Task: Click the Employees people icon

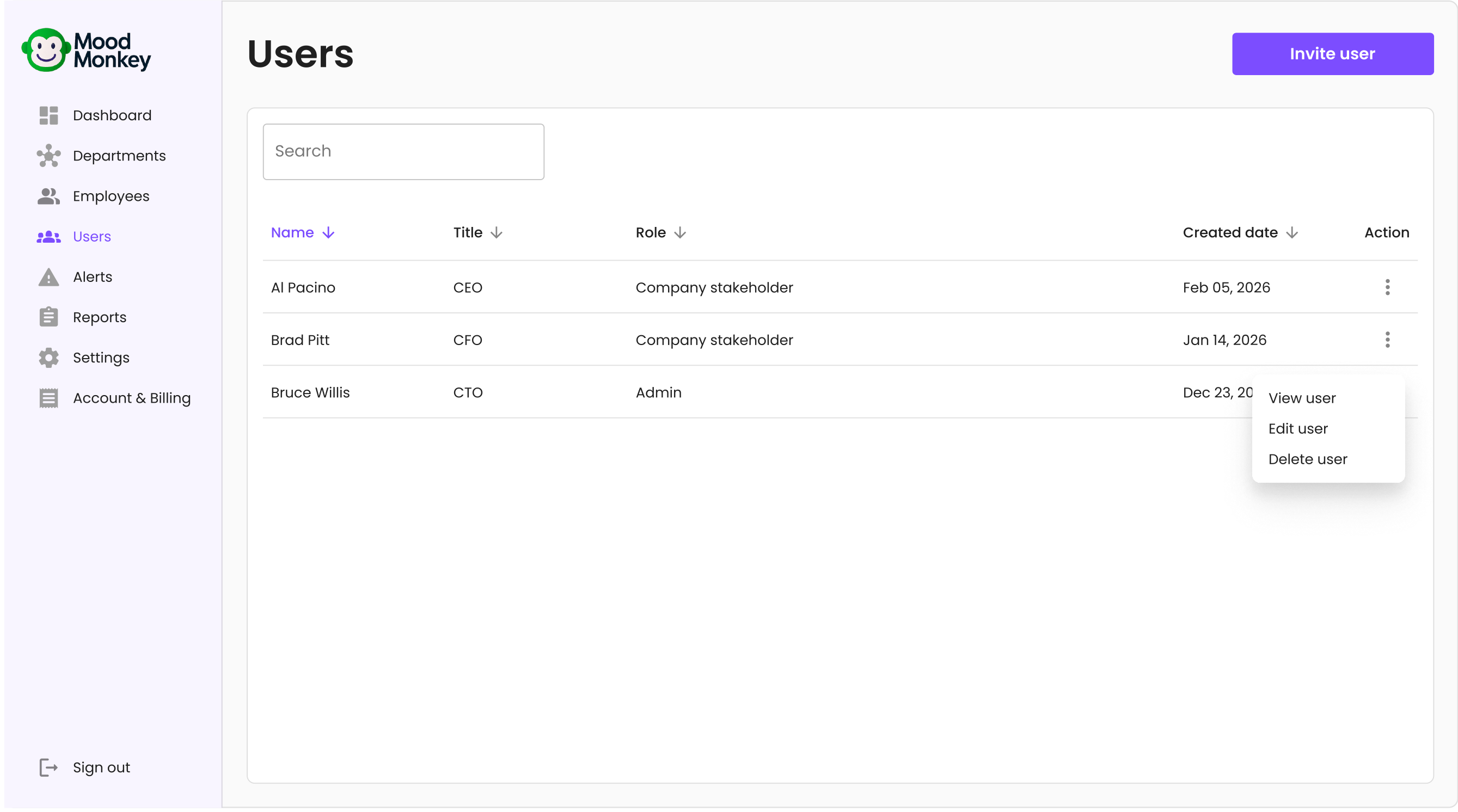Action: (x=48, y=196)
